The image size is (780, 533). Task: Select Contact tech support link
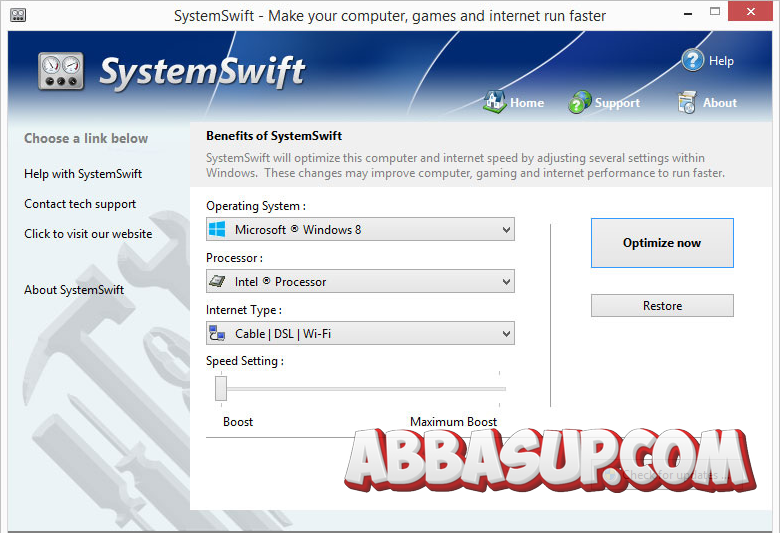pos(80,204)
